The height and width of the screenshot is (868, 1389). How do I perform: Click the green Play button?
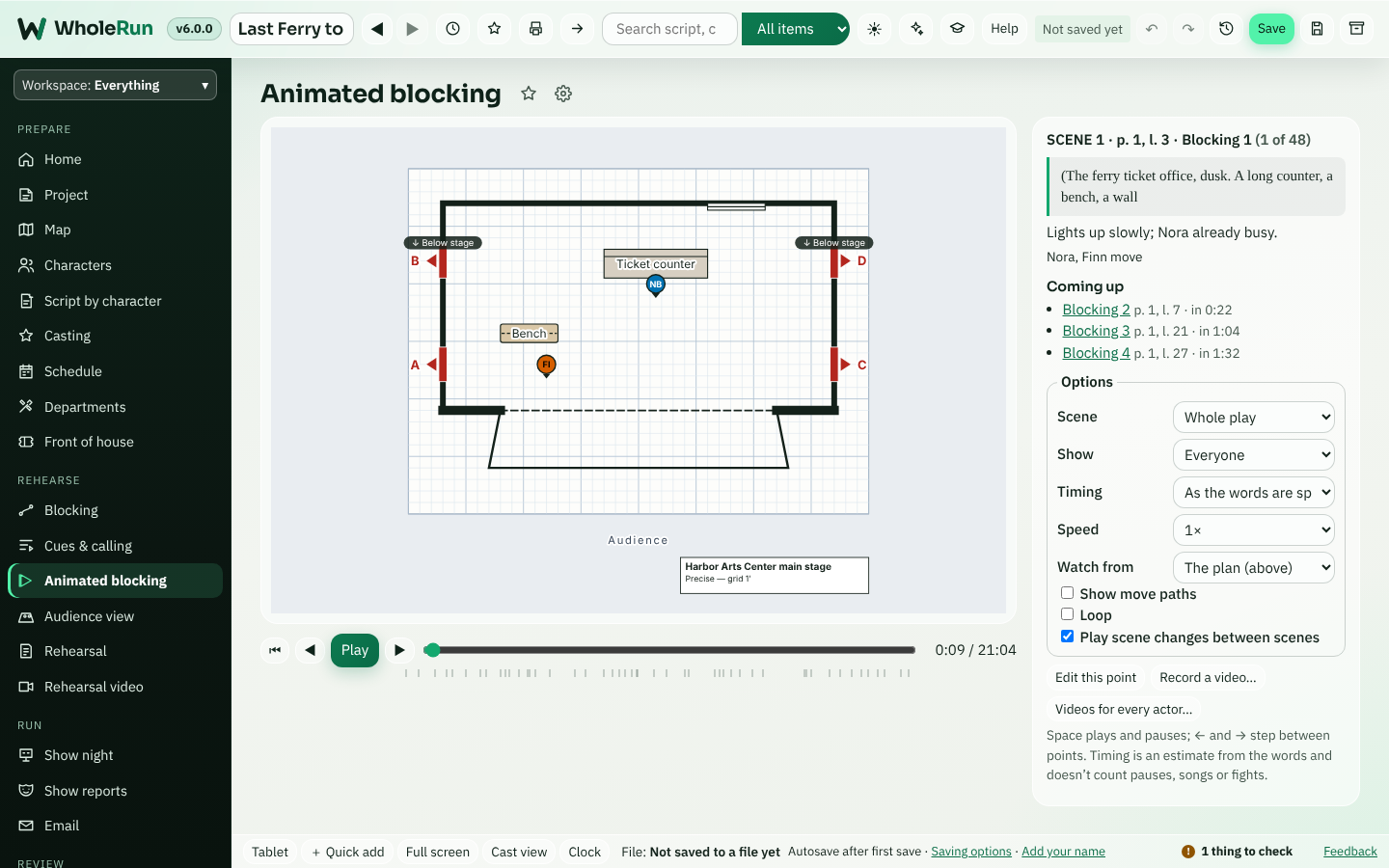(355, 650)
